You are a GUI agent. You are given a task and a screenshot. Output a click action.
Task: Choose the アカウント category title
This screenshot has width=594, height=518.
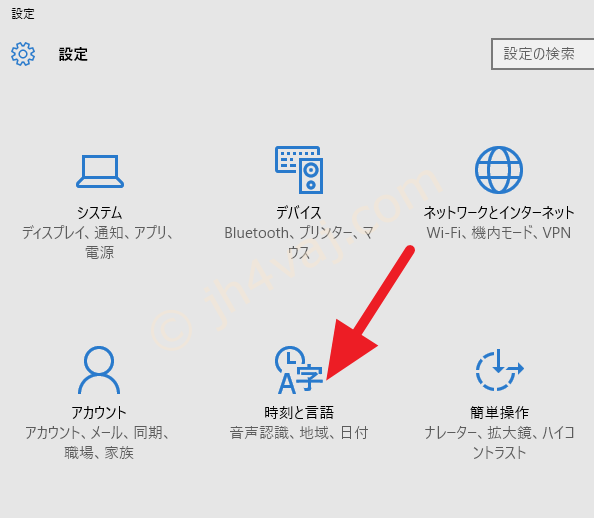click(x=99, y=412)
